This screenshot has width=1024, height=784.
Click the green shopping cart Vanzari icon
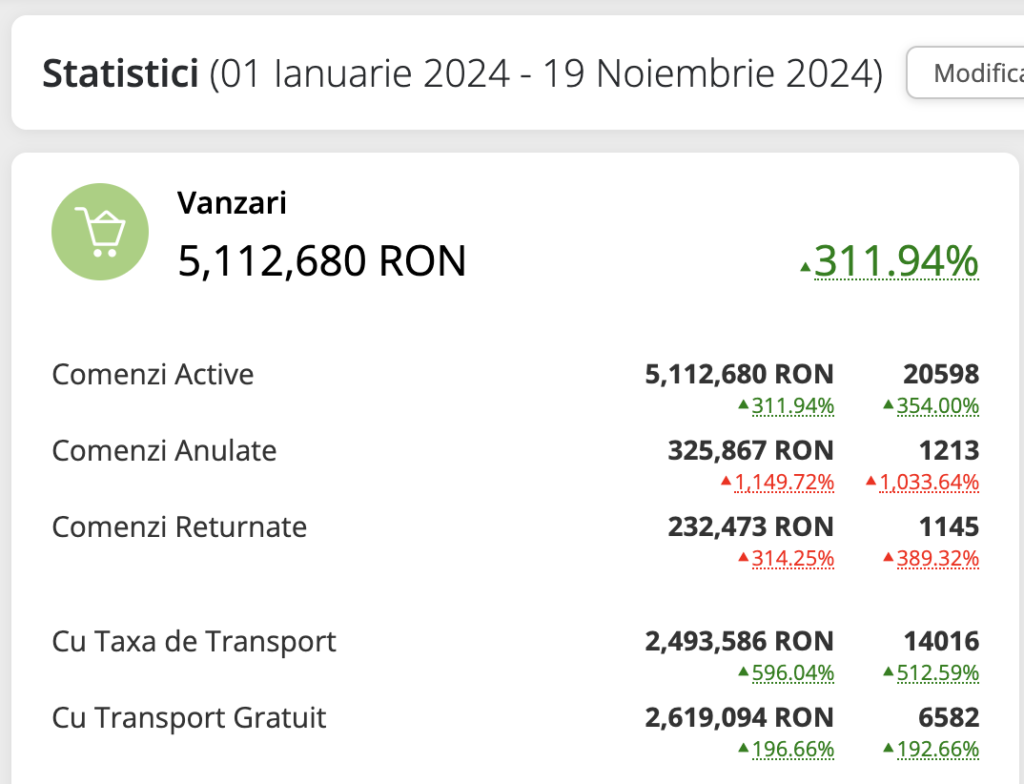tap(100, 232)
